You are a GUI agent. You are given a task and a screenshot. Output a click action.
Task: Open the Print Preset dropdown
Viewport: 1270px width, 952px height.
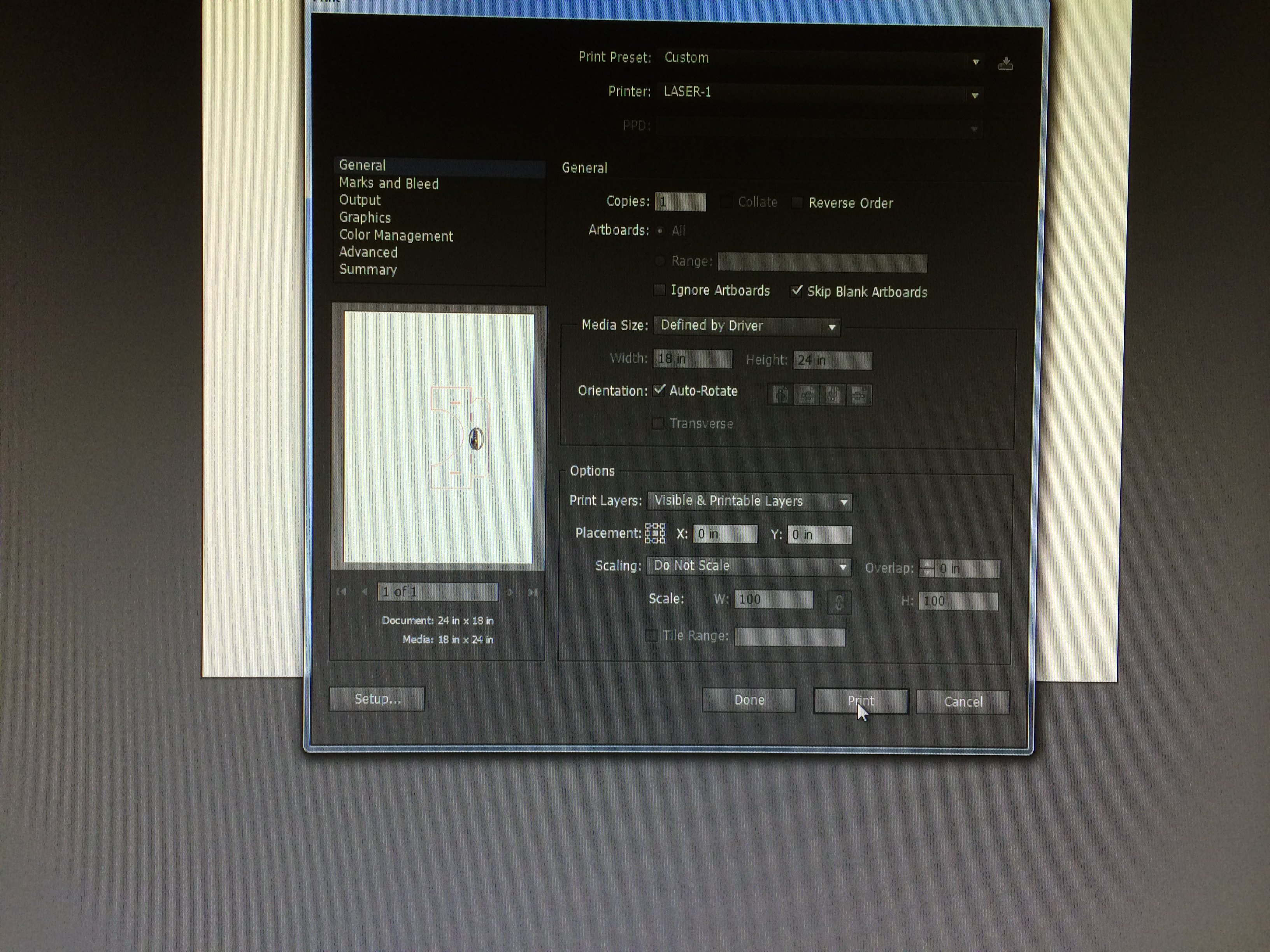pyautogui.click(x=820, y=59)
